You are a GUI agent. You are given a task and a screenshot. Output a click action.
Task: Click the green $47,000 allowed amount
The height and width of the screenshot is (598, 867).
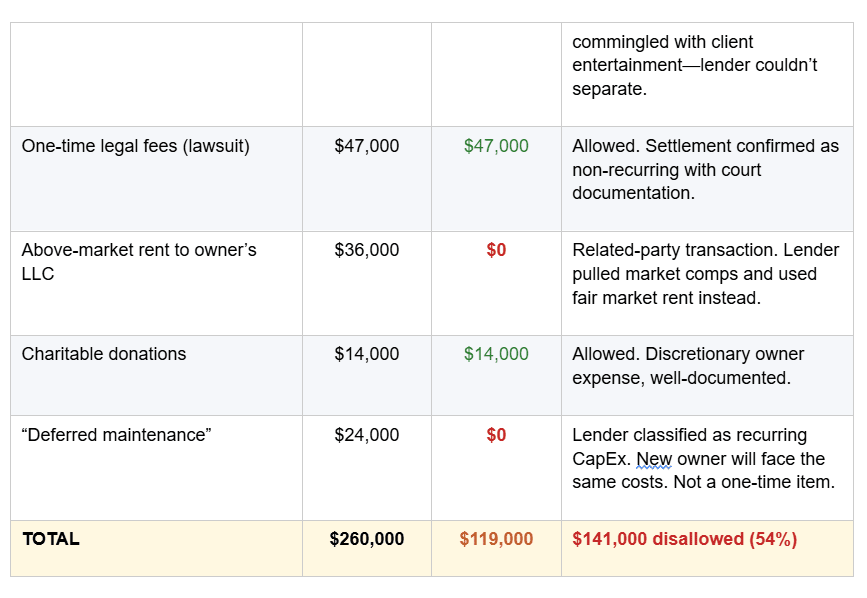496,146
